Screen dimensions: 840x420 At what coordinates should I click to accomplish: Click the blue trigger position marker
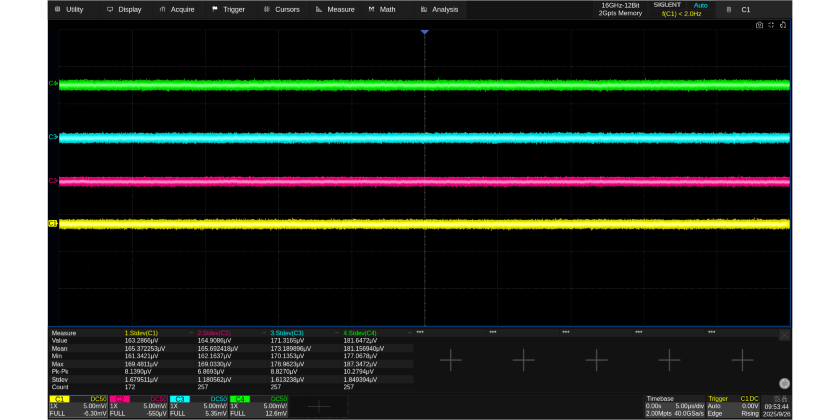click(x=424, y=33)
